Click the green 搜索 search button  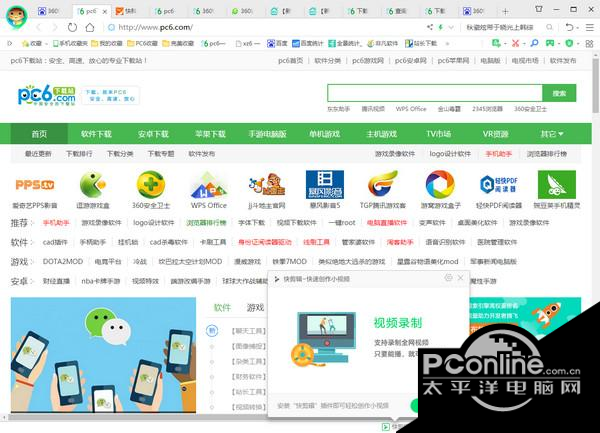tap(559, 93)
